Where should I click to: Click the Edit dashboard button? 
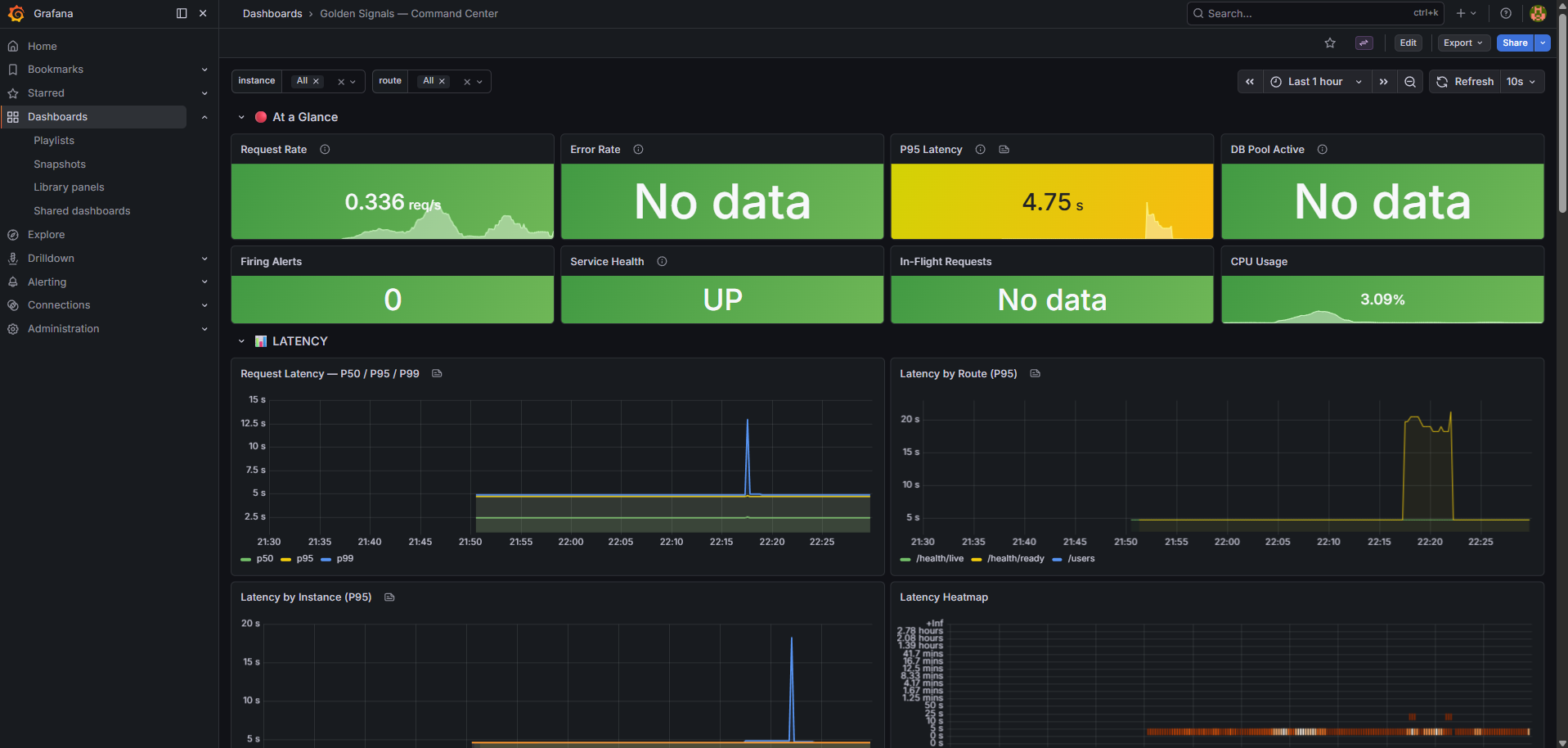coord(1408,43)
